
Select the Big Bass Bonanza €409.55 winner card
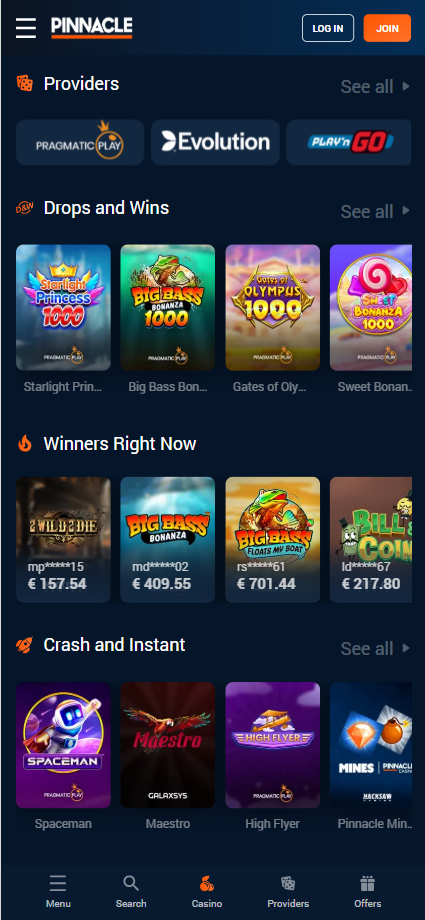tap(168, 540)
